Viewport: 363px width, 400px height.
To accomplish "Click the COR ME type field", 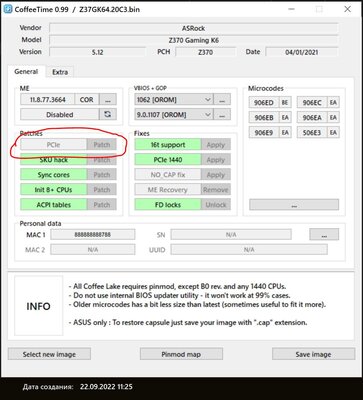I will tap(87, 99).
